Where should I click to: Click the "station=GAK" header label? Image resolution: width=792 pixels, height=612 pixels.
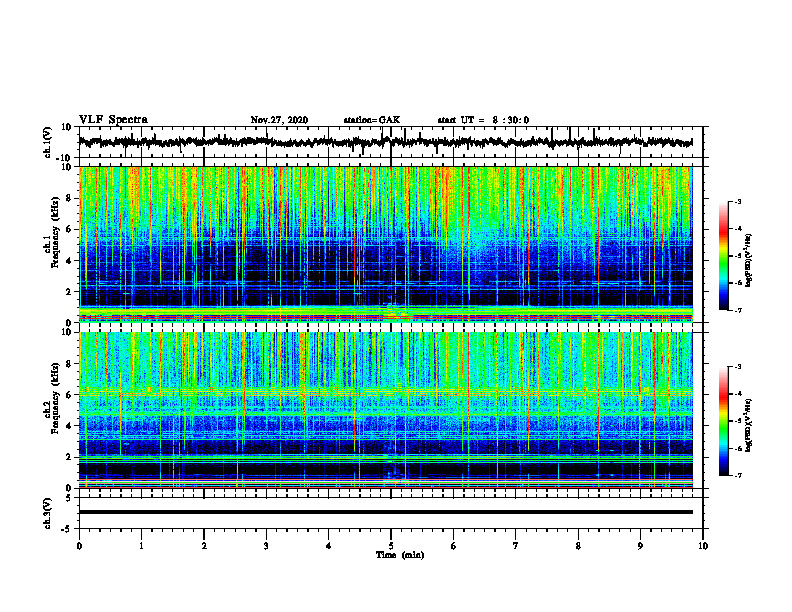[x=372, y=120]
